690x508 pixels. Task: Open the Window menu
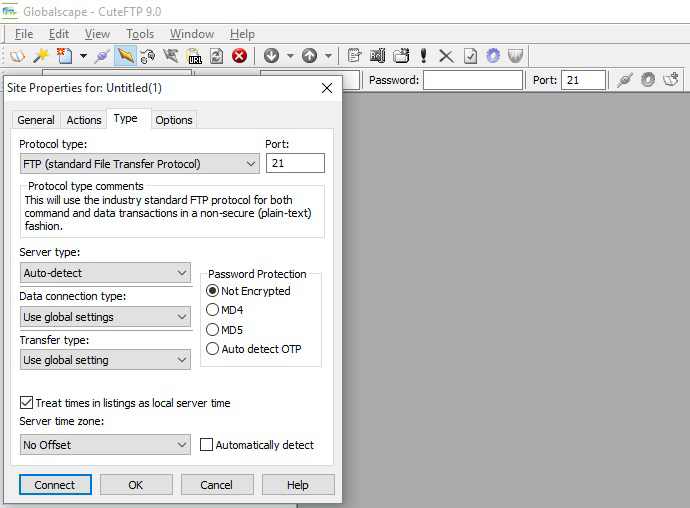(192, 34)
